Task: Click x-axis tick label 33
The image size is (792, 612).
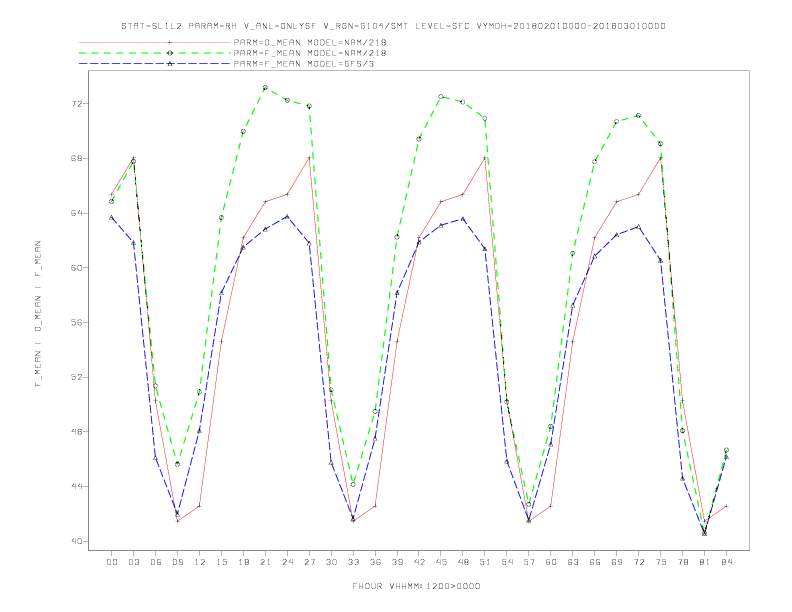Action: (353, 562)
